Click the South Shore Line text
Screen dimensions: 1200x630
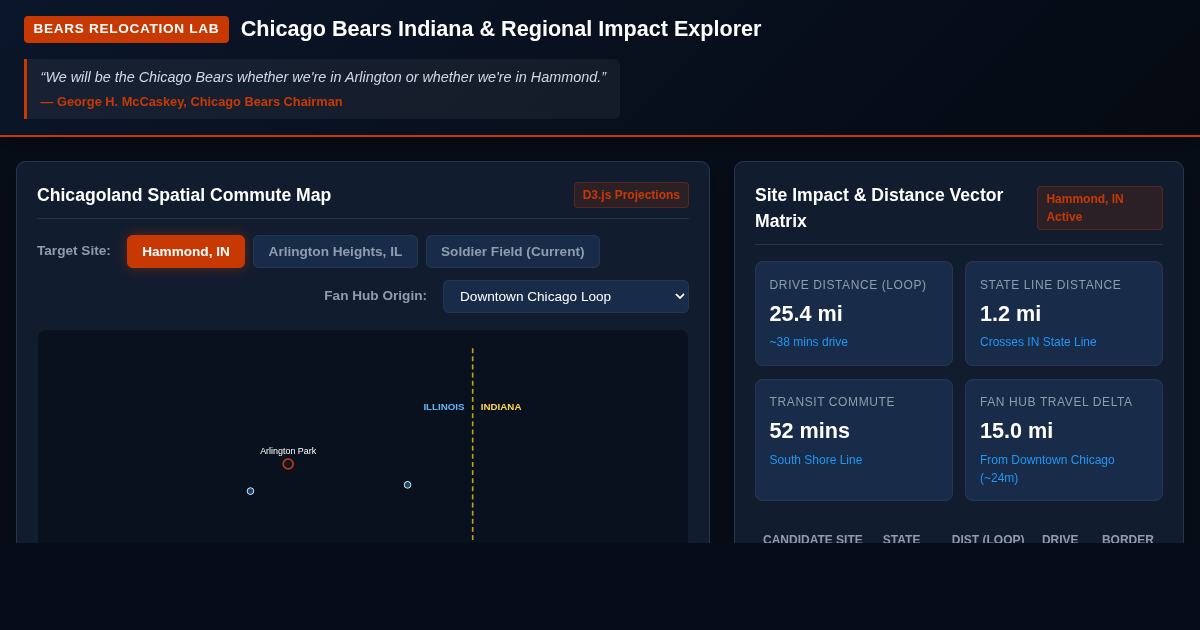coord(816,460)
